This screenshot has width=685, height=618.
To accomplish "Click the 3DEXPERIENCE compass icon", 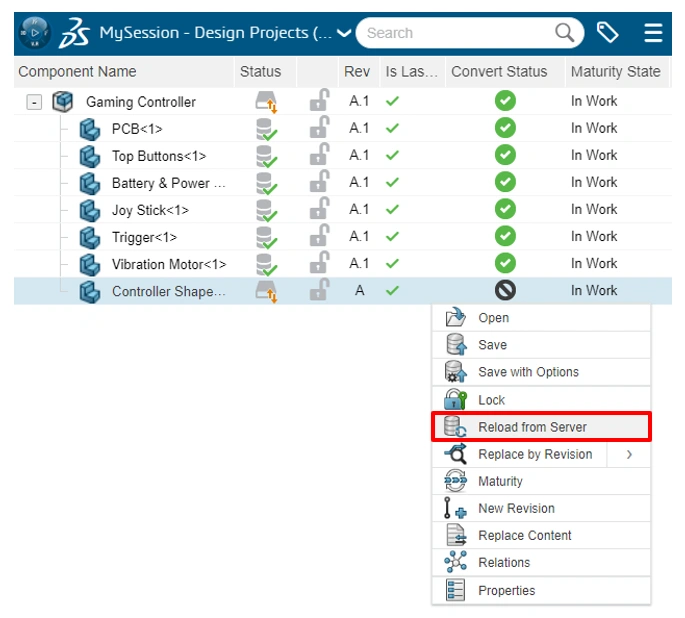I will (x=35, y=33).
